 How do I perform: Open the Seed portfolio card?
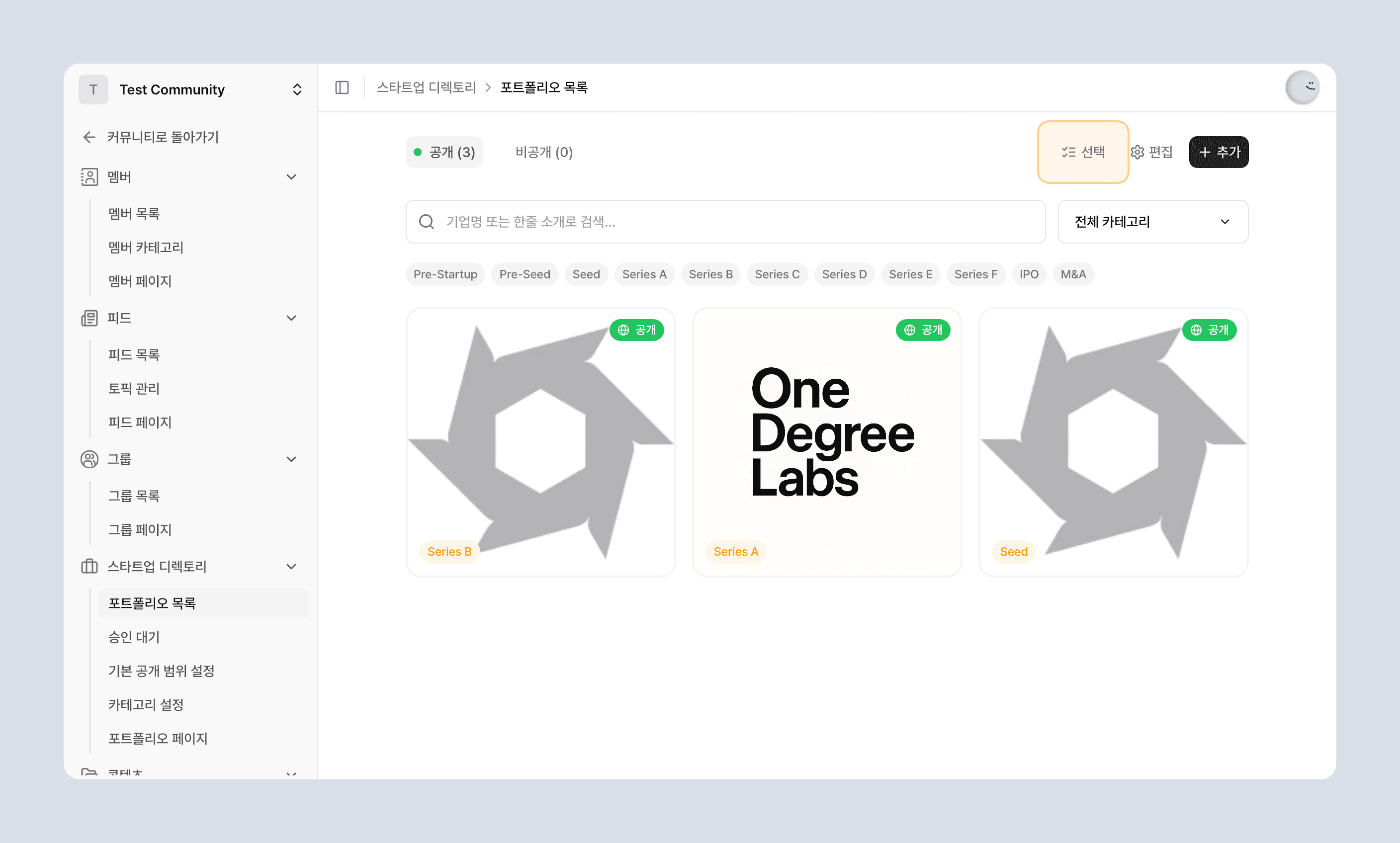(x=1113, y=442)
